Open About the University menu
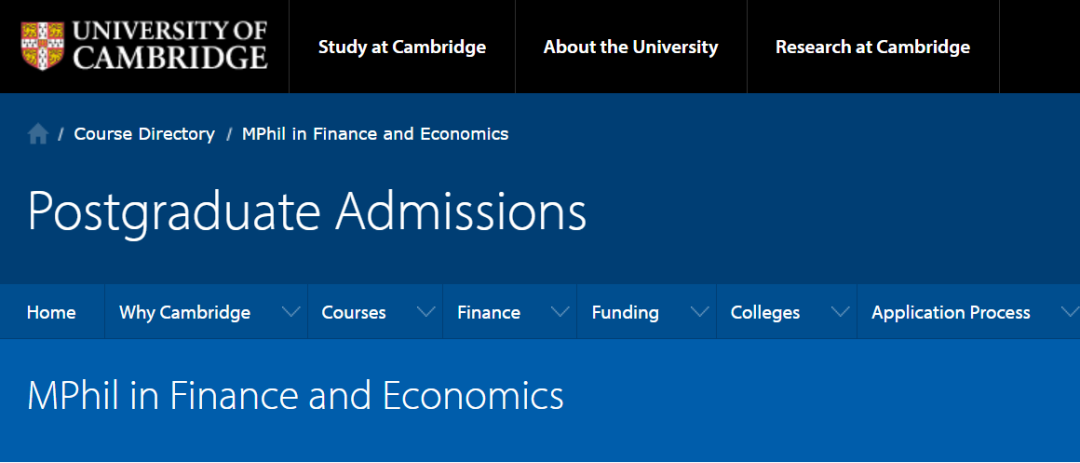Viewport: 1080px width, 463px height. 631,47
